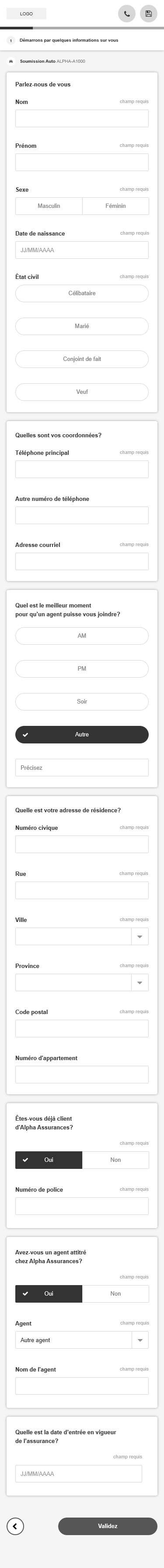Image resolution: width=164 pixels, height=1568 pixels.
Task: Open the Ville dropdown
Action: [82, 936]
